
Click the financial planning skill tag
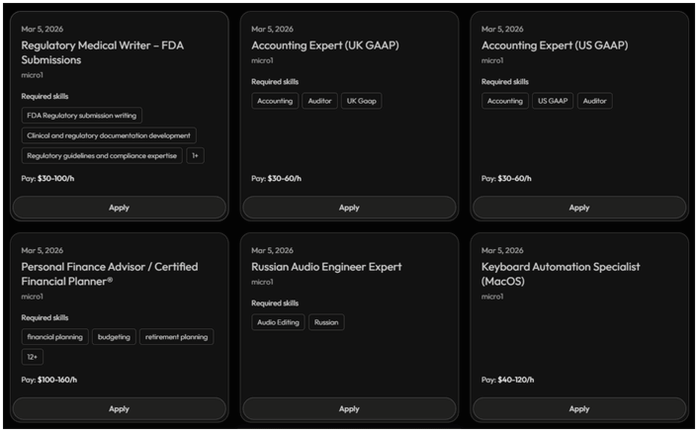point(55,337)
